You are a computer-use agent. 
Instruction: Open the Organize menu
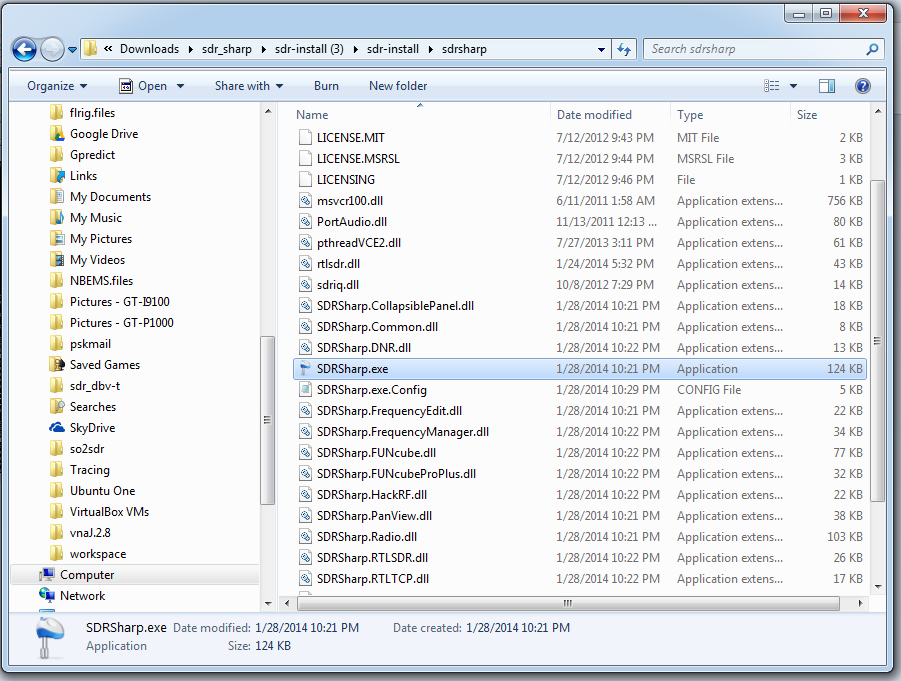57,86
